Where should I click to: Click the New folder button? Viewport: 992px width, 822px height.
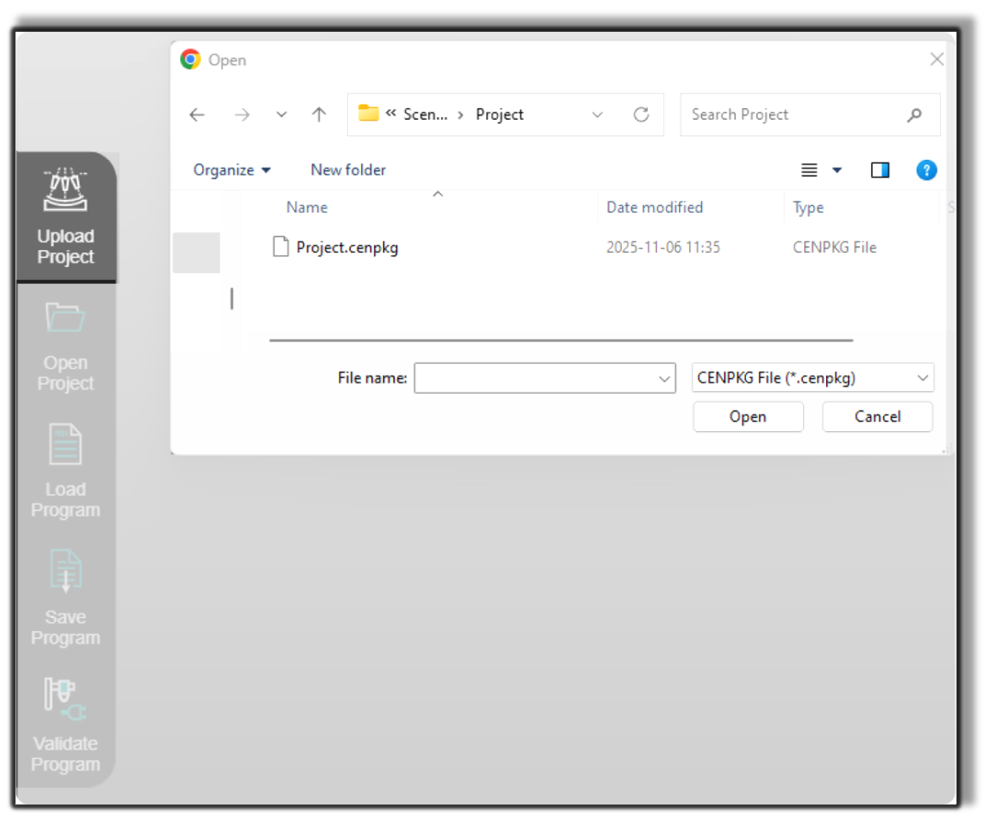coord(348,170)
